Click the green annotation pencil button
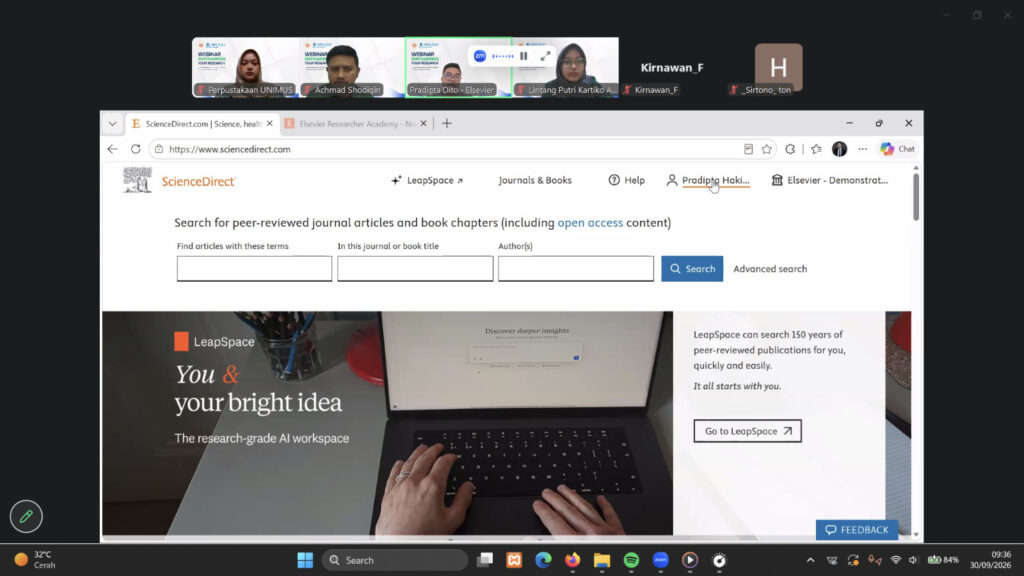This screenshot has height=576, width=1024. point(26,517)
